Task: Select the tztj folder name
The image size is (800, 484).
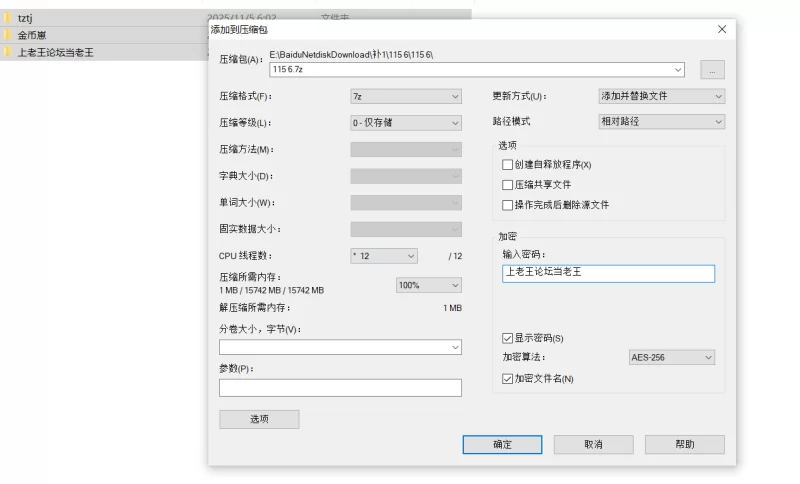Action: [x=25, y=18]
